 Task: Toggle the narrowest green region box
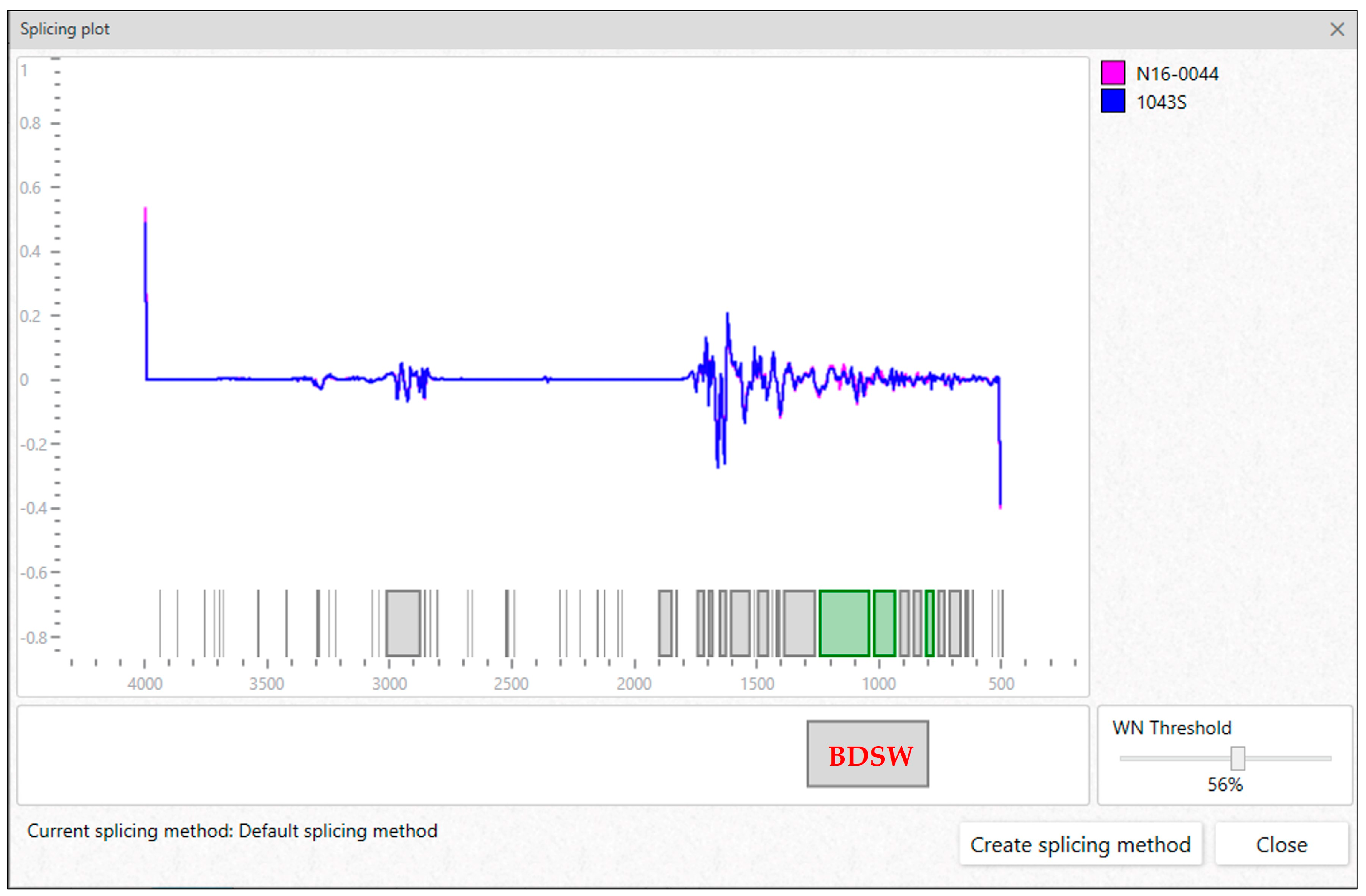coord(929,623)
